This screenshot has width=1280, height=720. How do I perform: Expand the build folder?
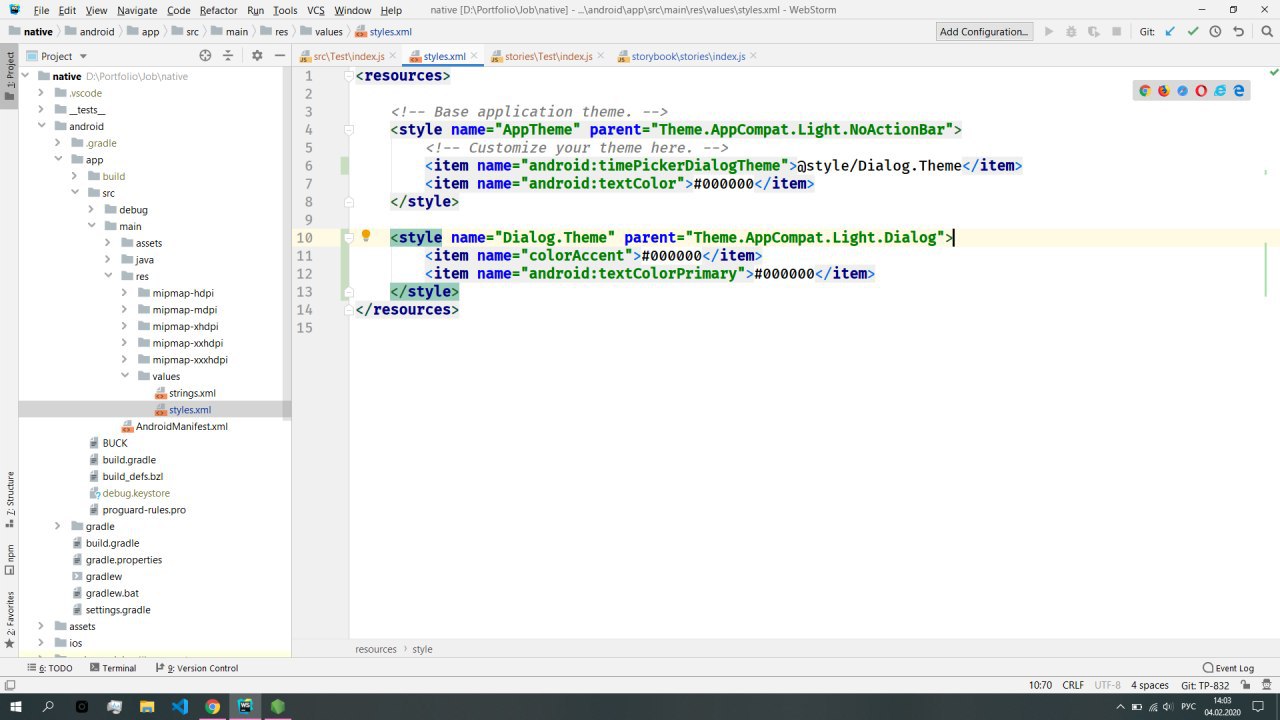tap(75, 176)
